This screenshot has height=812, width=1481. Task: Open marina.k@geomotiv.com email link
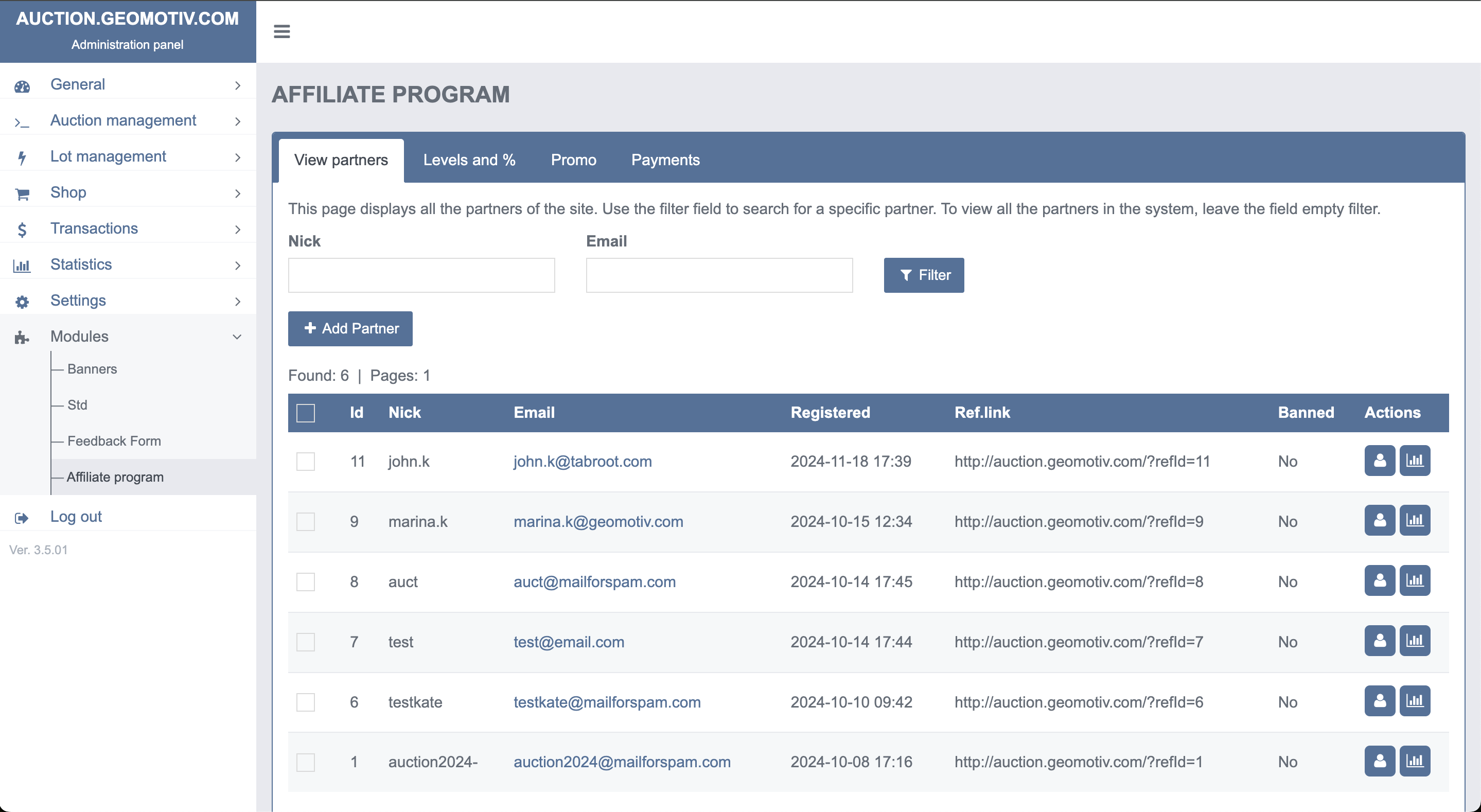pyautogui.click(x=598, y=522)
